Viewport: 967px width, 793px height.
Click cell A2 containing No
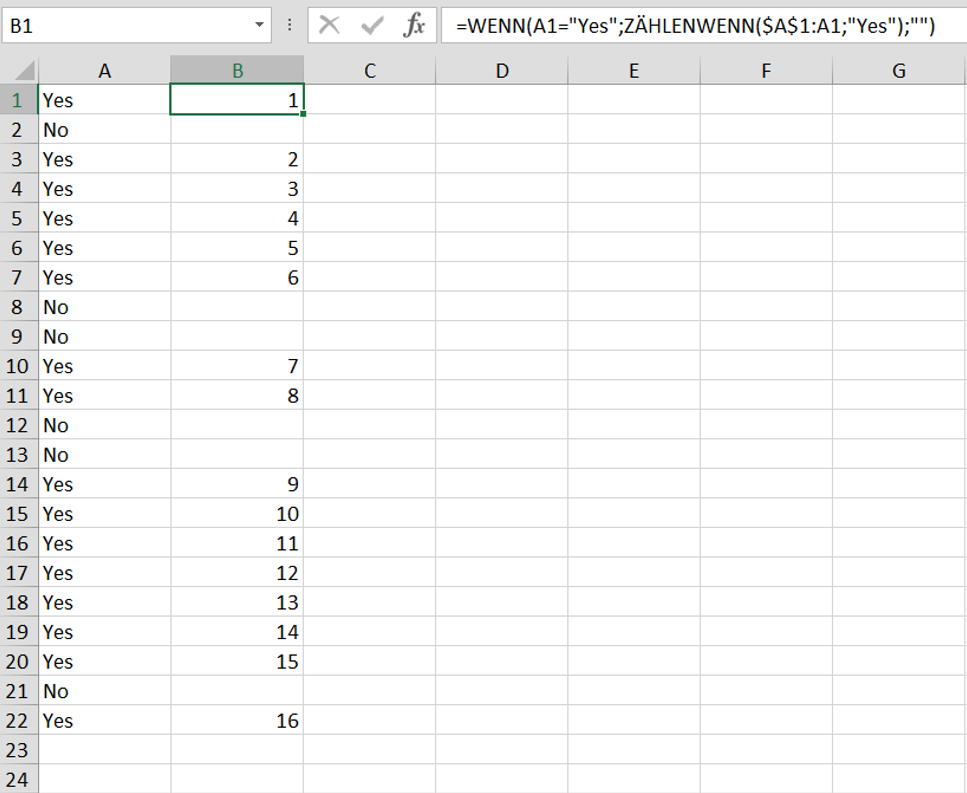pos(104,129)
